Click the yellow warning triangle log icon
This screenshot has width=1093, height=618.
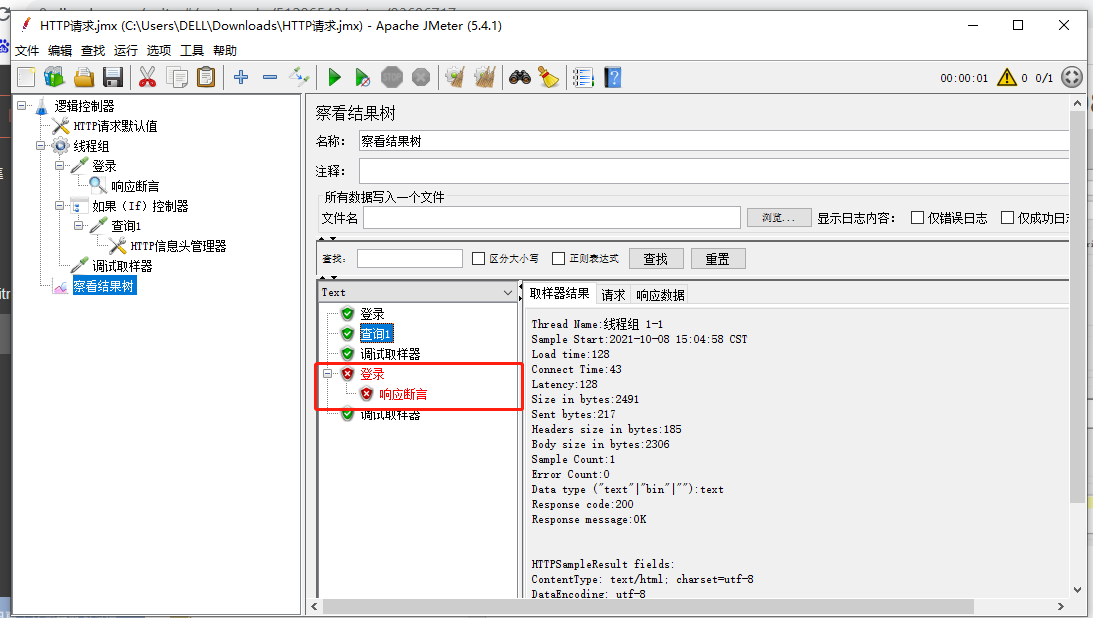pos(1007,77)
